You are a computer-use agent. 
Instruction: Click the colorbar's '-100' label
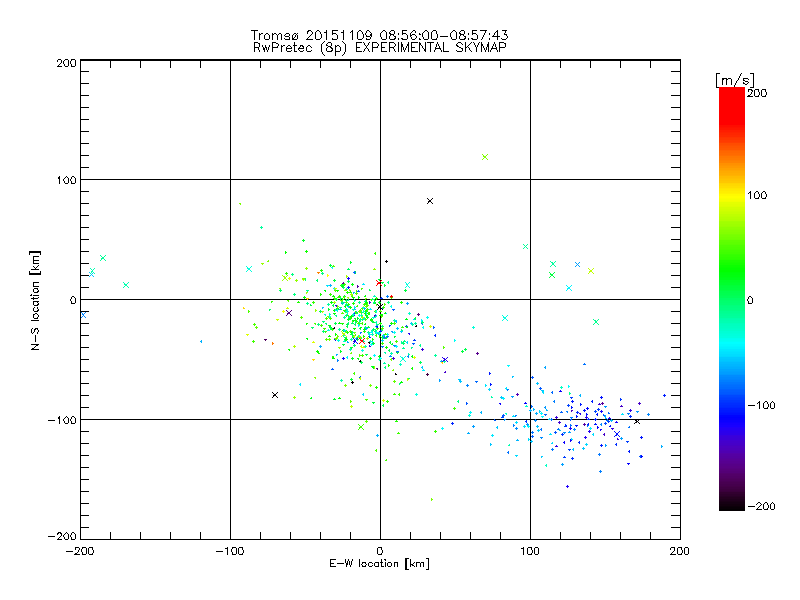(761, 405)
